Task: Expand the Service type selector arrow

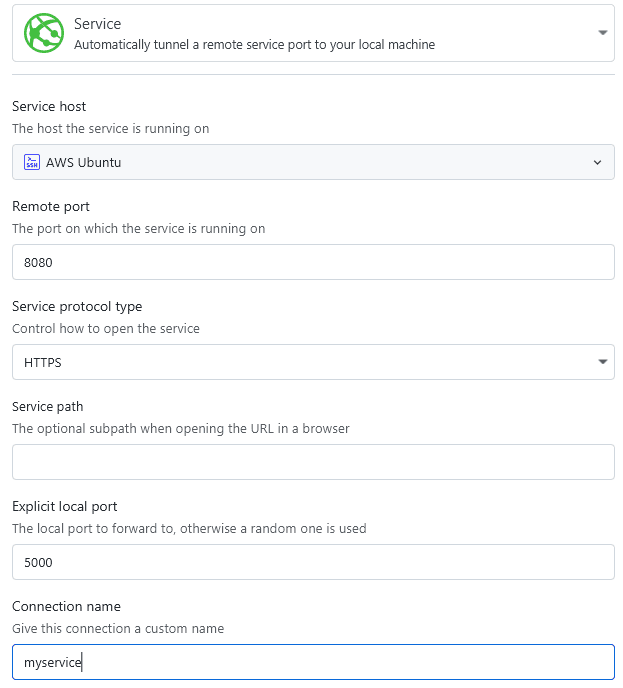Action: click(x=602, y=33)
